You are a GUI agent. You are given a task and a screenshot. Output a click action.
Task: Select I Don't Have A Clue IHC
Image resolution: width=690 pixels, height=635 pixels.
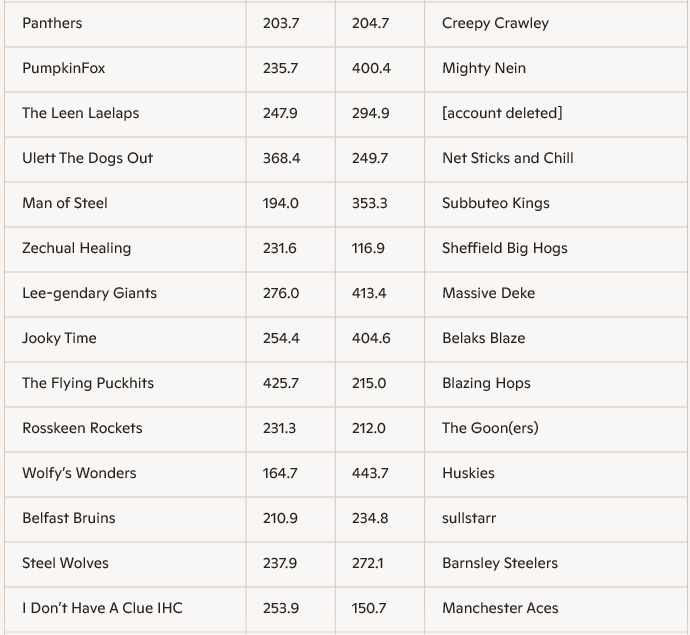pos(102,608)
